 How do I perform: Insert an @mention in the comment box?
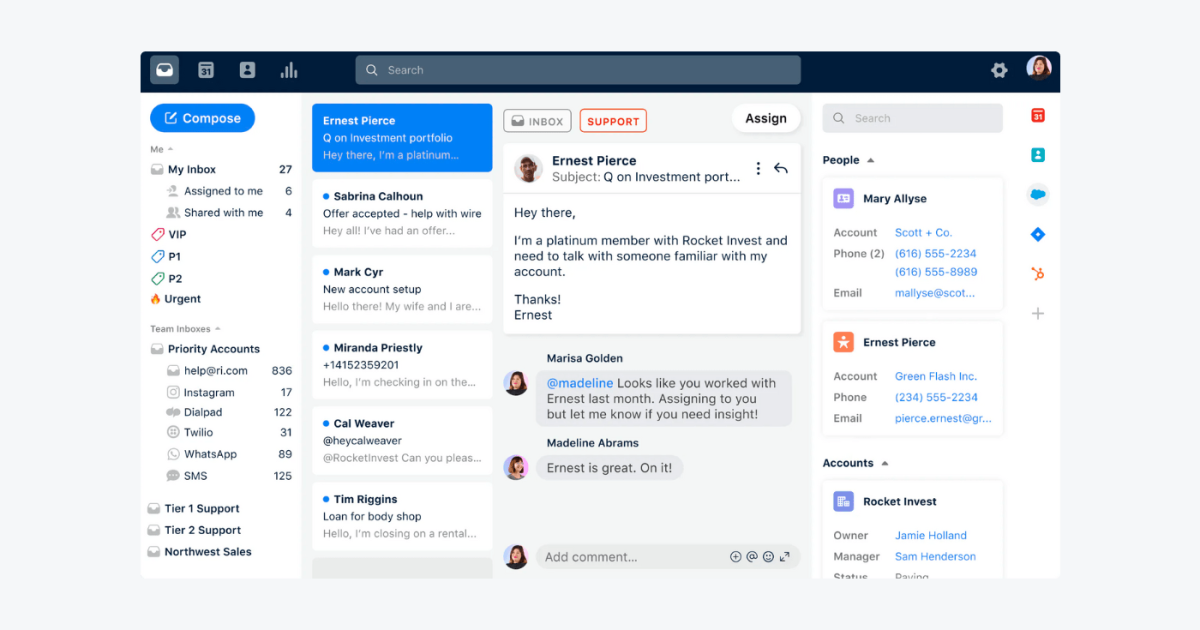(751, 557)
